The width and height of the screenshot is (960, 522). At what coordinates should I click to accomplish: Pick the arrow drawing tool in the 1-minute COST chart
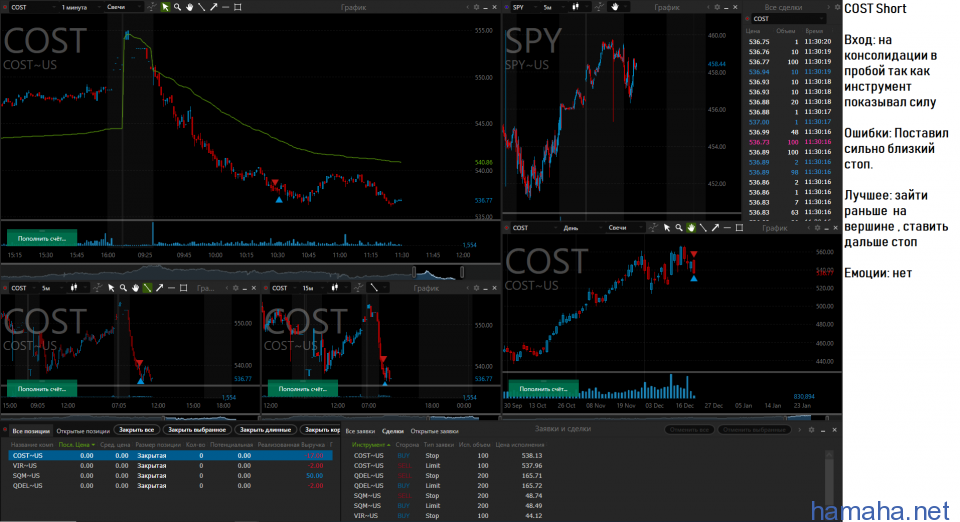(214, 7)
